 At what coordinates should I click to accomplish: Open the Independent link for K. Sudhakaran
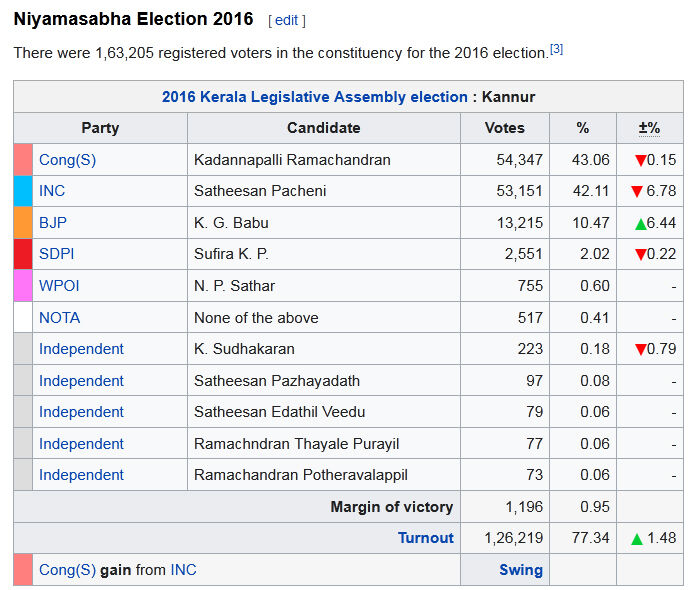coord(81,349)
